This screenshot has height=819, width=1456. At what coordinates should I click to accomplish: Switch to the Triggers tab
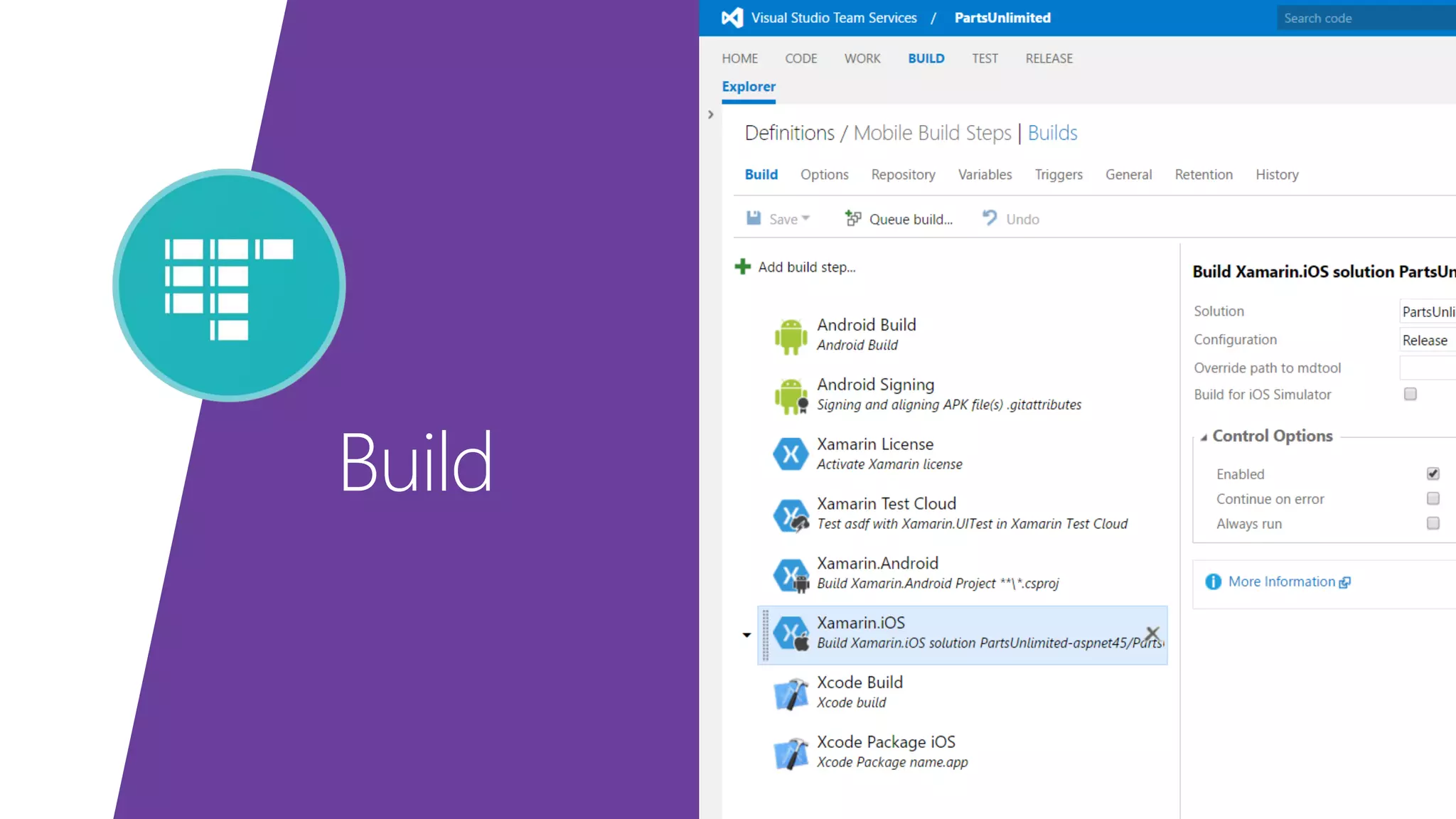tap(1059, 174)
